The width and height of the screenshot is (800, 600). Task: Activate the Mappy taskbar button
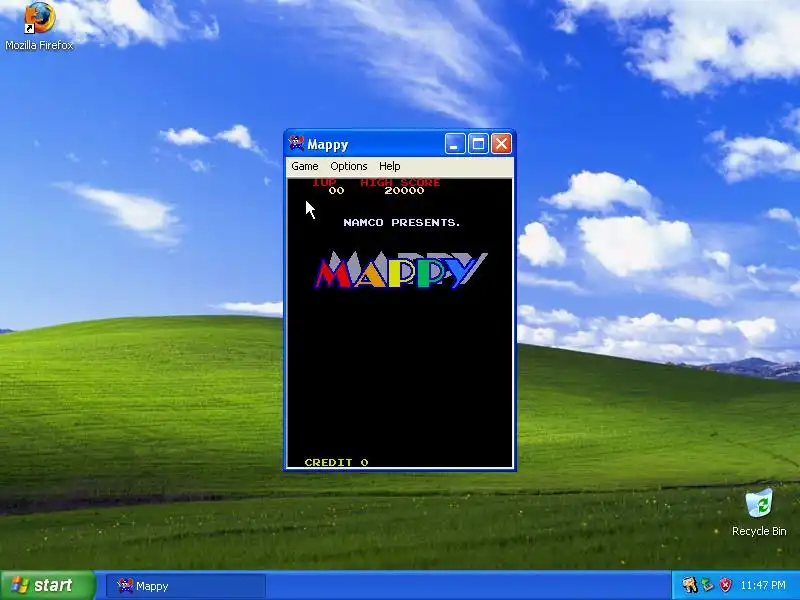click(x=186, y=586)
